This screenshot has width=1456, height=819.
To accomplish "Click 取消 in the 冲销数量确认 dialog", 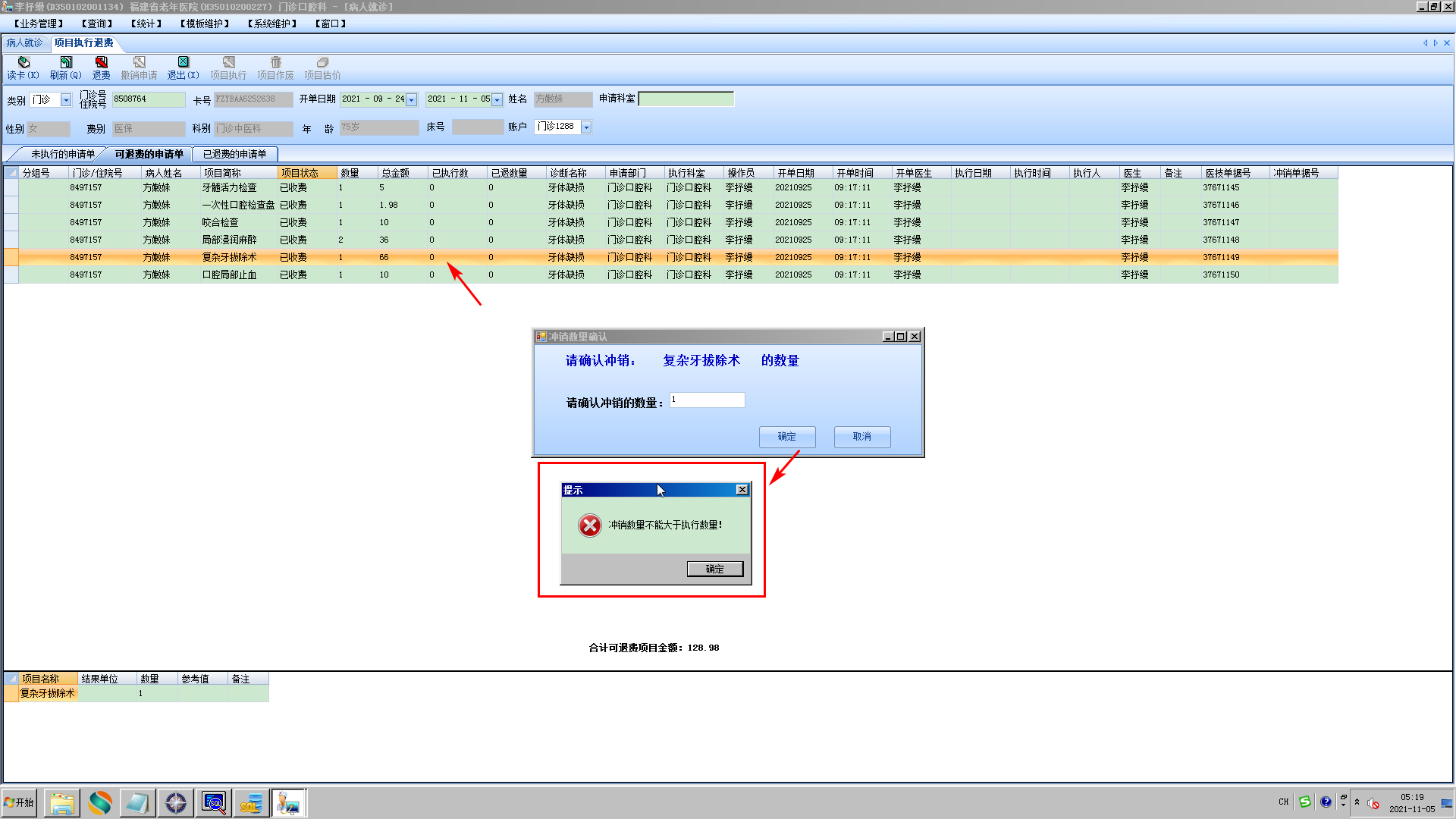I will coord(861,437).
